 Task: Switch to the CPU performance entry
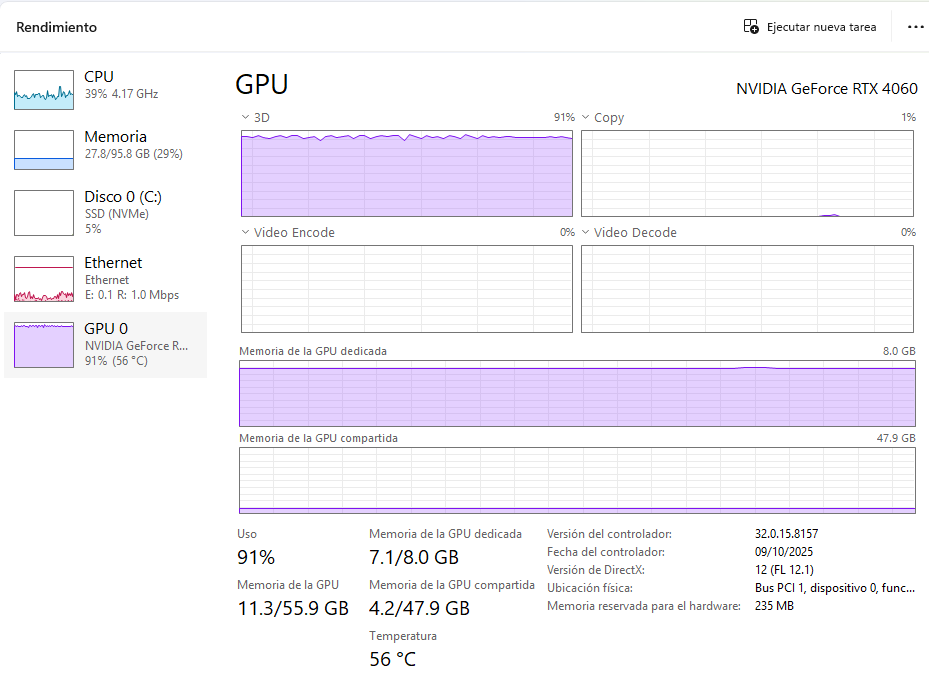pyautogui.click(x=99, y=77)
